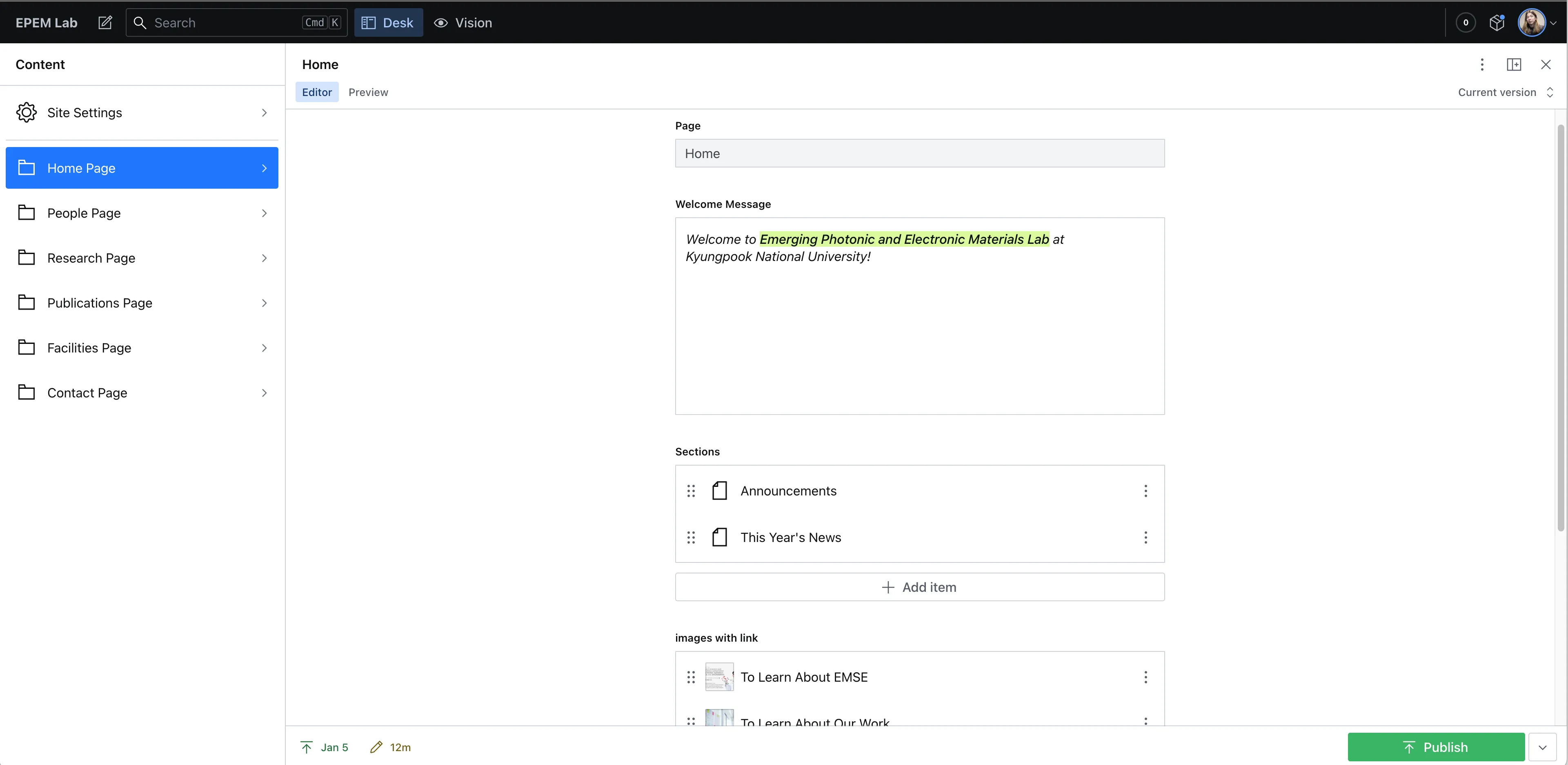Click the compose new document pencil icon

105,22
